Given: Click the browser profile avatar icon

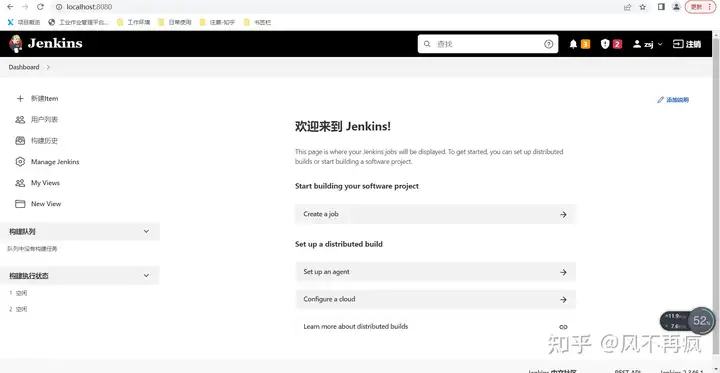Looking at the screenshot, I should coord(676,7).
